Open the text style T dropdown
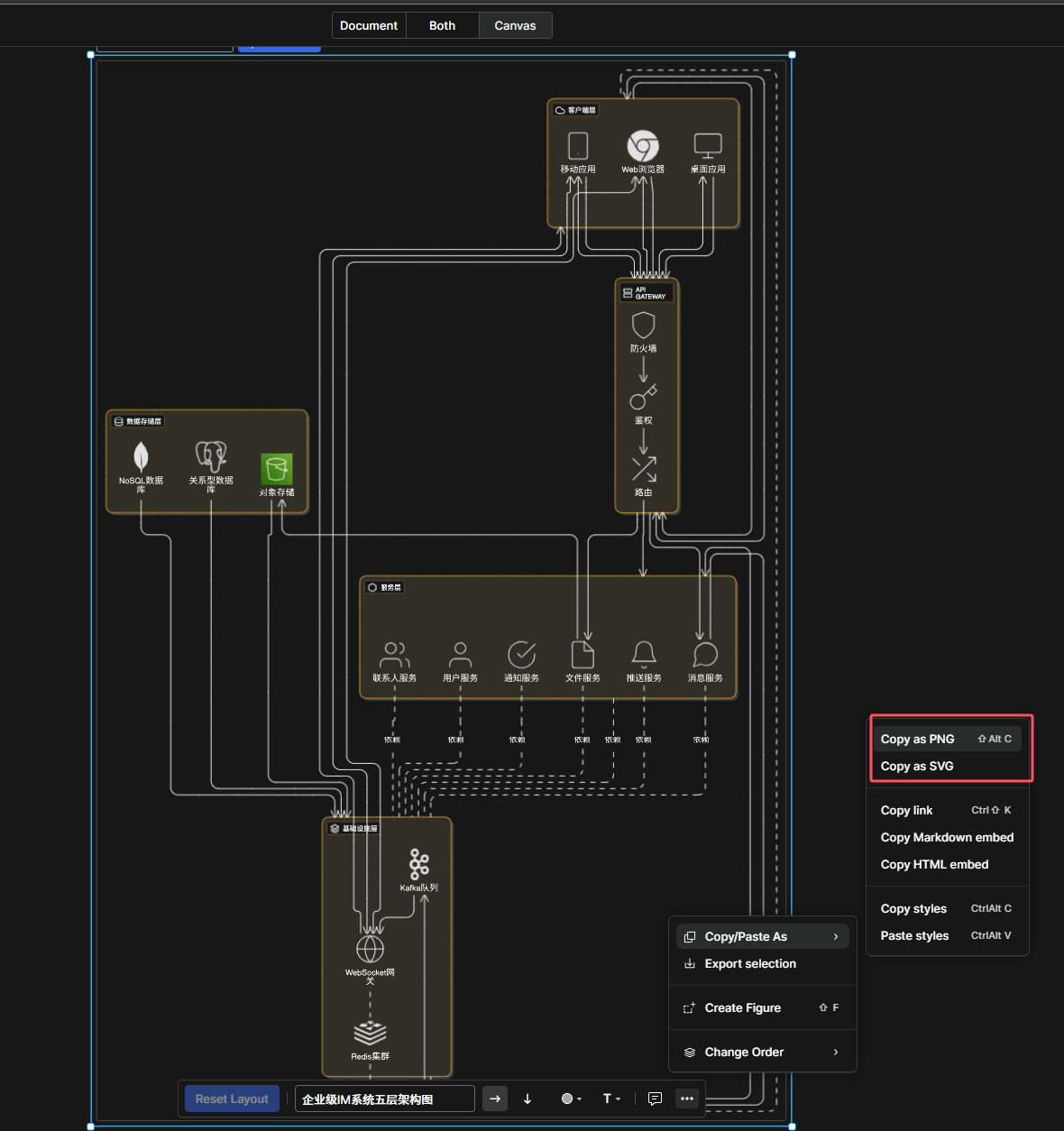 click(x=611, y=1099)
